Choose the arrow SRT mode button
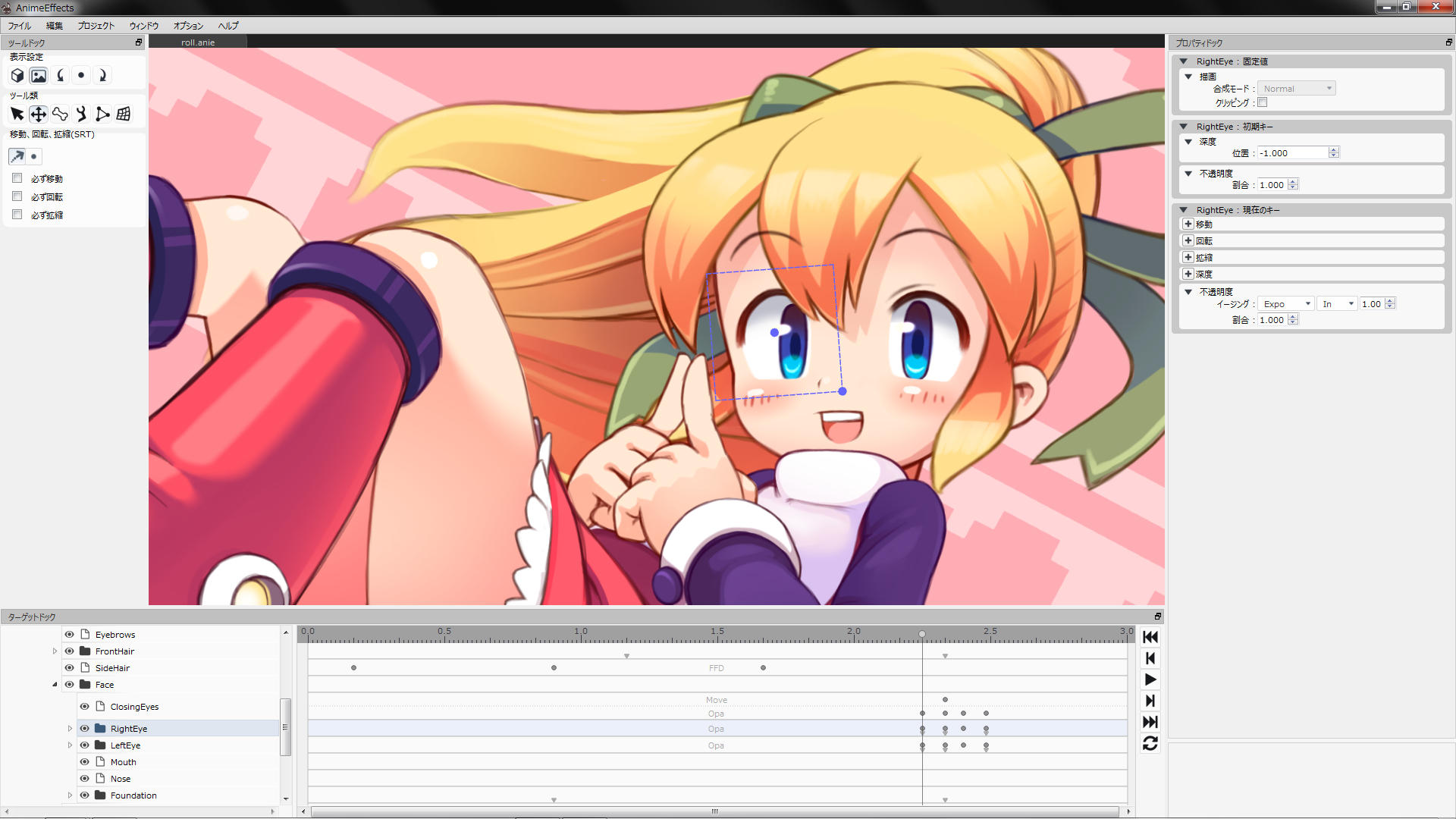The width and height of the screenshot is (1456, 819). (17, 156)
